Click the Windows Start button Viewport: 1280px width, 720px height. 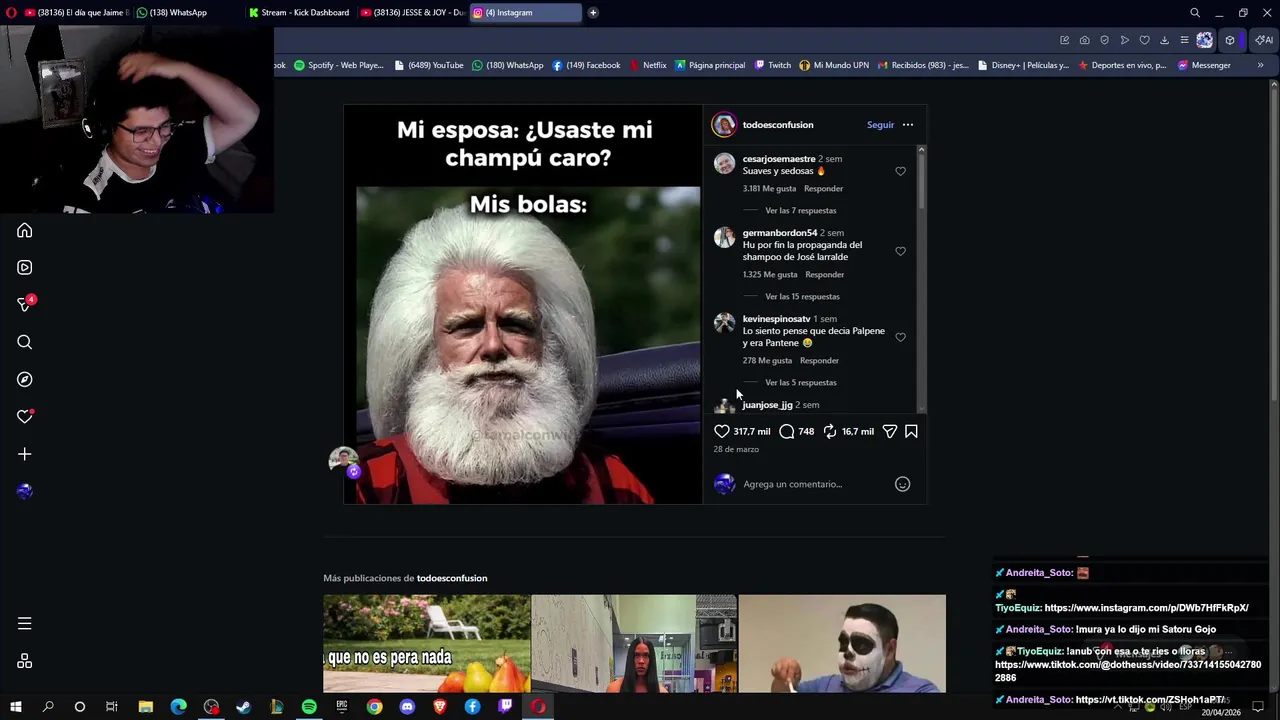[x=15, y=707]
